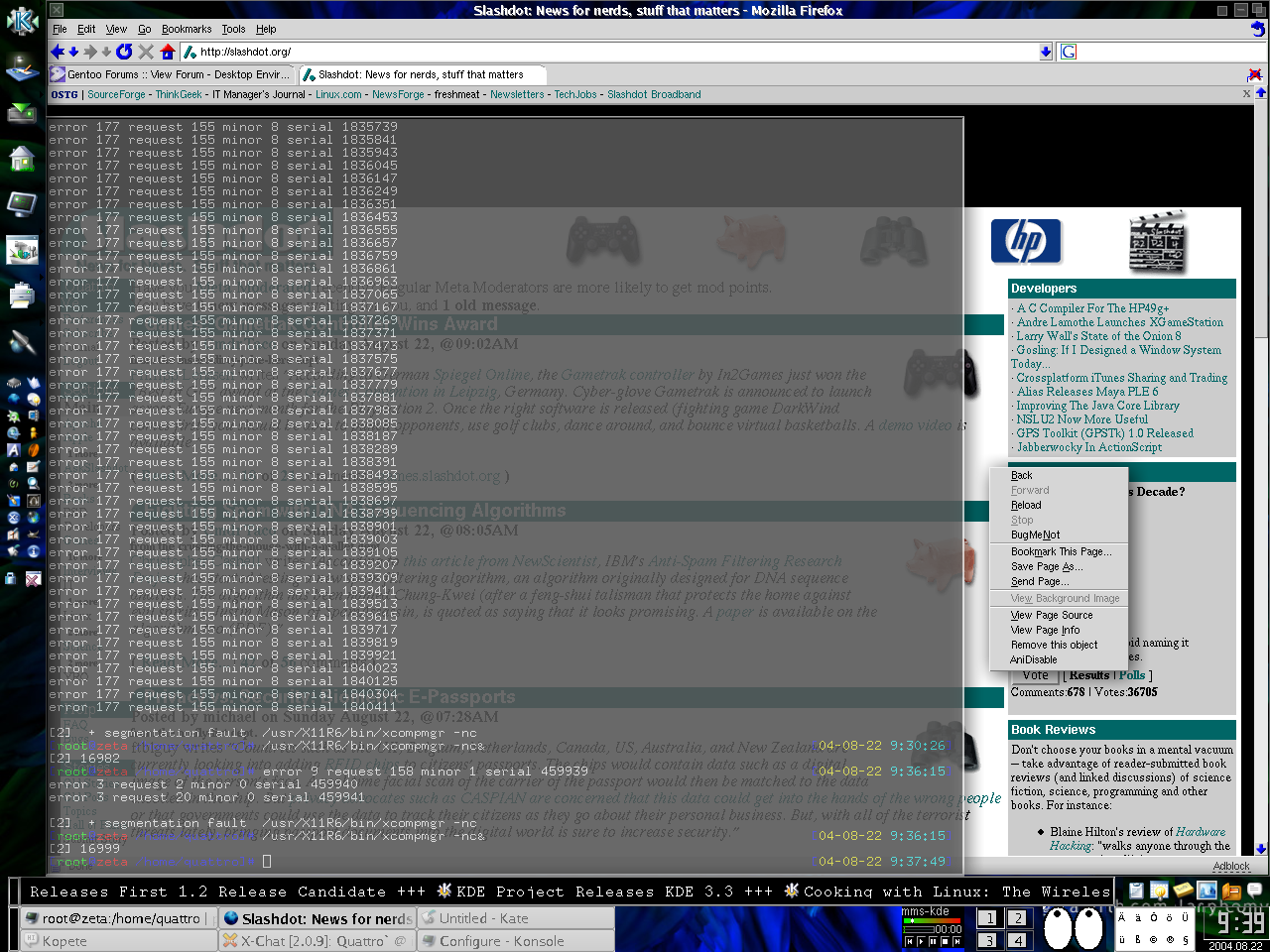Switch to the Gentoo Forums tab
Screen dimensions: 1270x952
[x=171, y=74]
